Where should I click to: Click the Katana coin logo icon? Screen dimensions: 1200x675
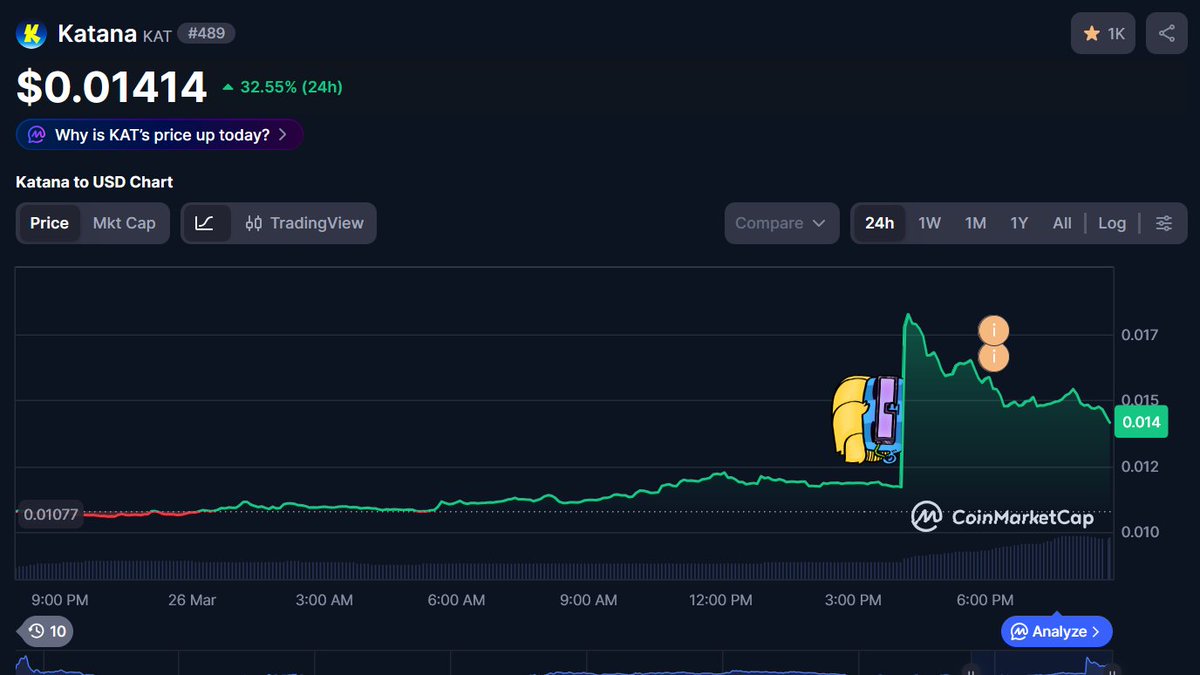[32, 34]
